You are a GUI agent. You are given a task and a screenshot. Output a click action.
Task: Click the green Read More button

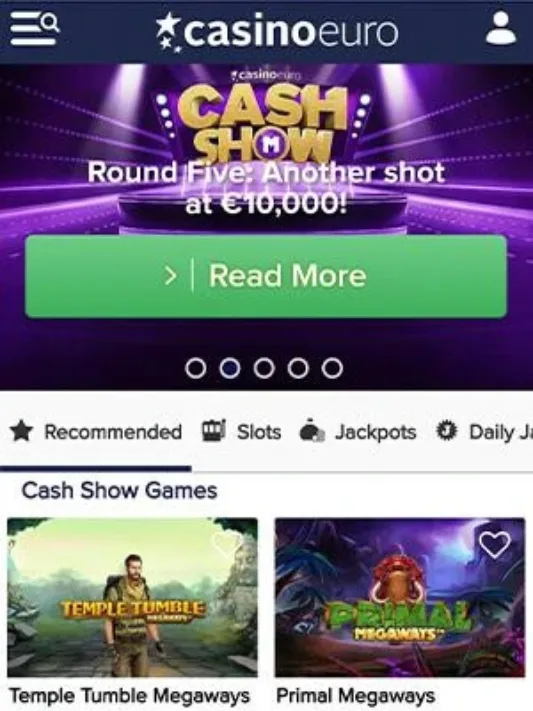(266, 276)
